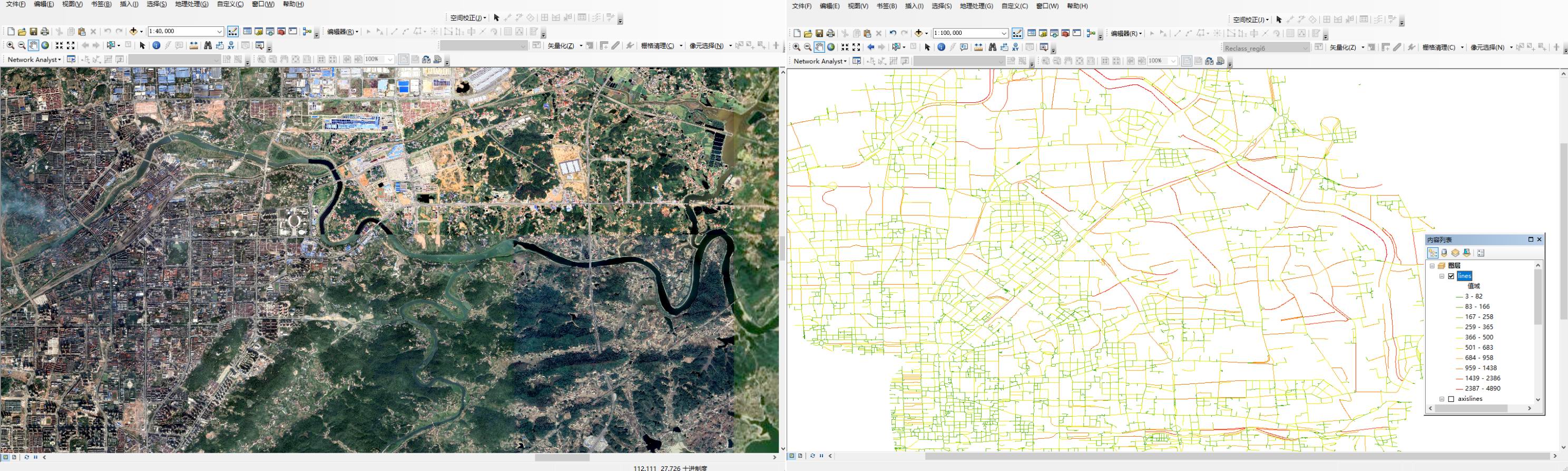Enable the axislines layer checkbox
Screen dimensions: 1568x471
click(1451, 399)
